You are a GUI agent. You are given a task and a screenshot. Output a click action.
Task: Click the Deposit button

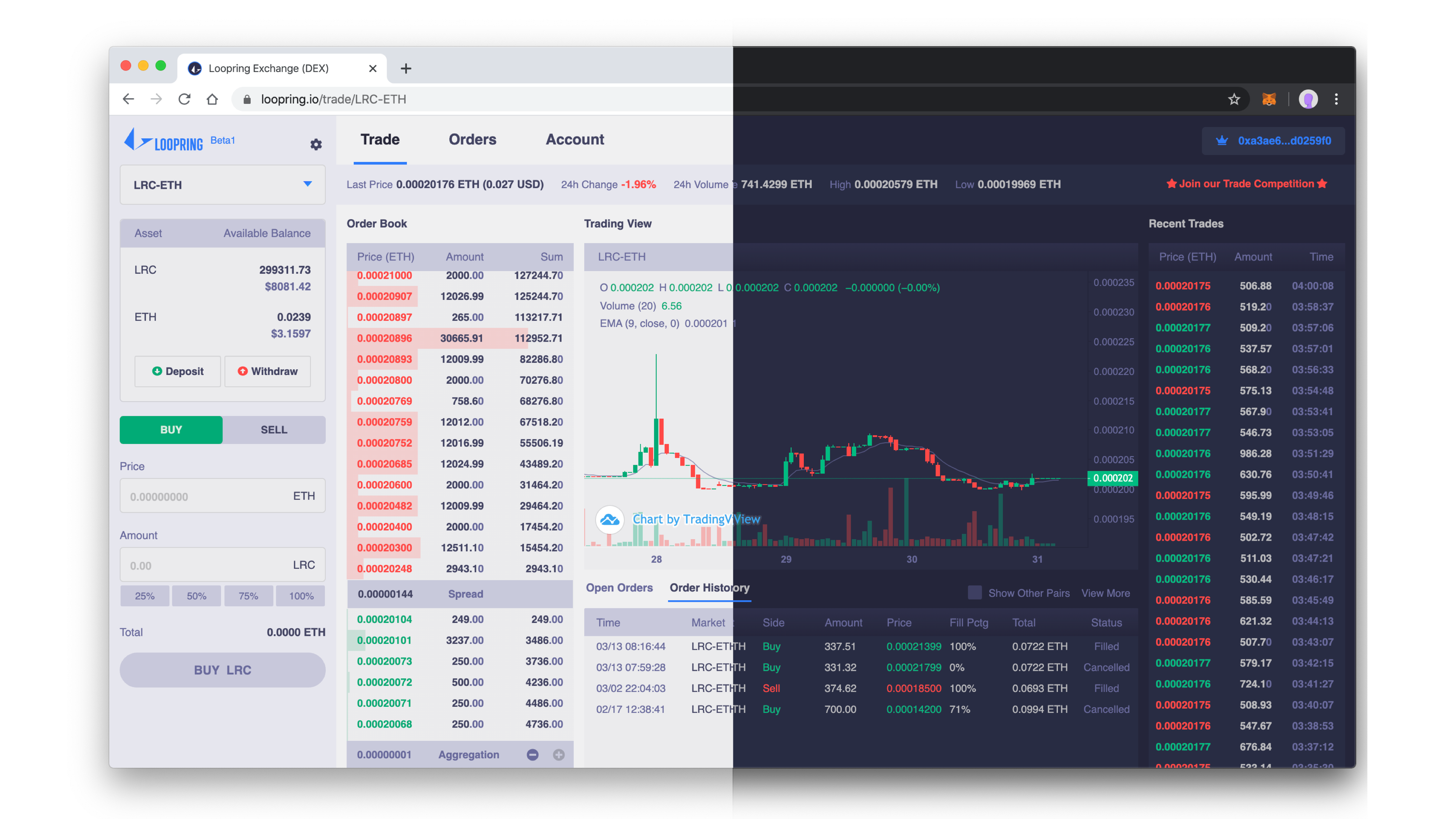tap(177, 371)
